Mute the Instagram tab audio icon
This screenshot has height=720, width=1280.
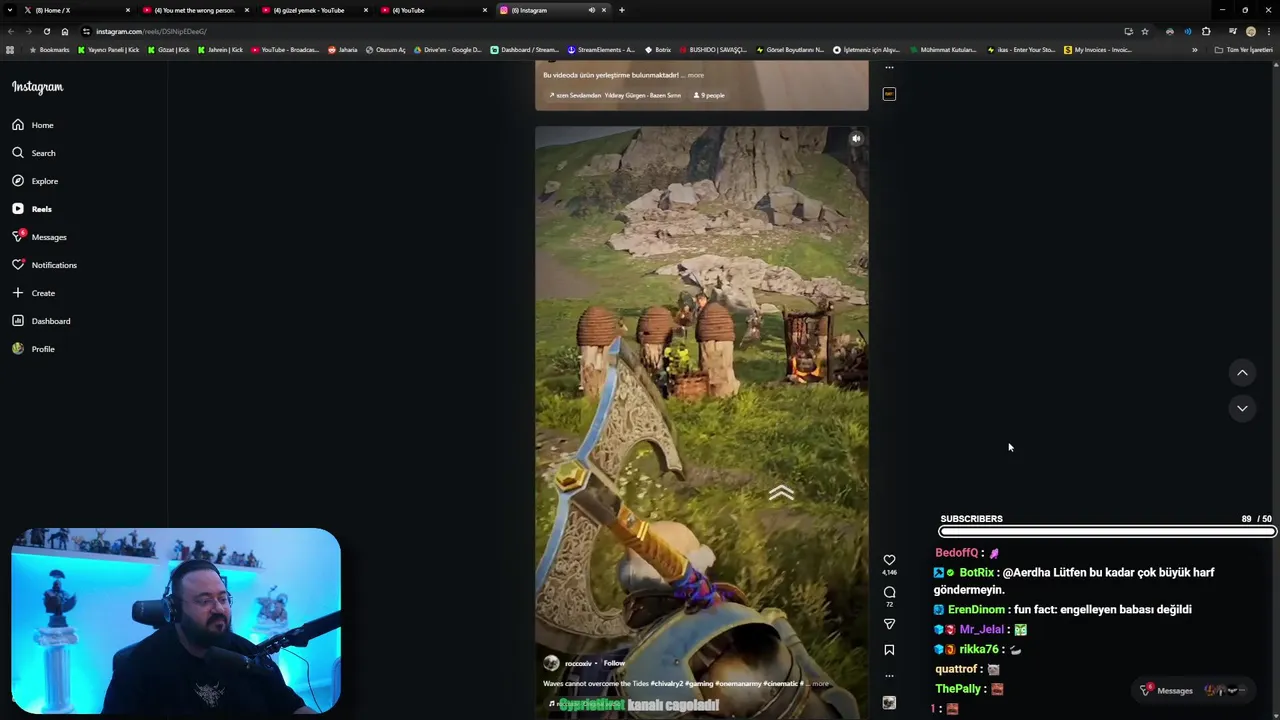(591, 10)
